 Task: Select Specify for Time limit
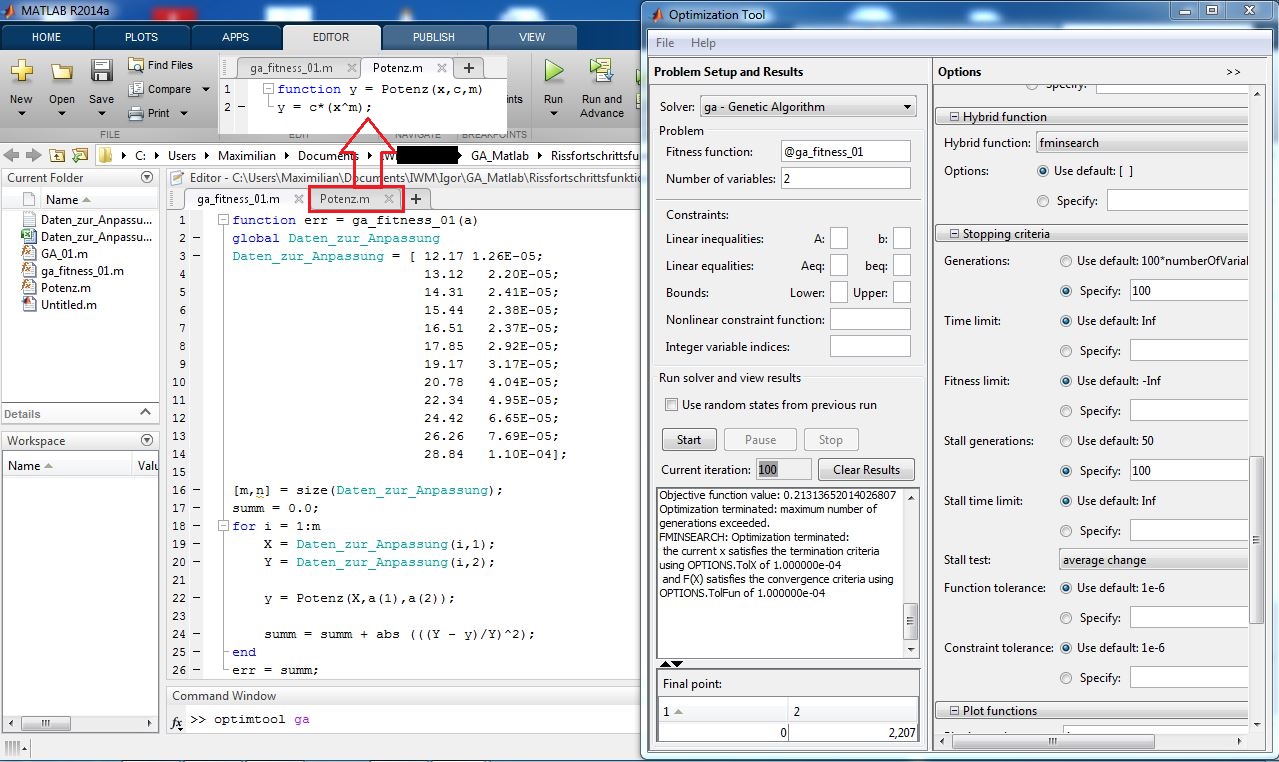[1066, 351]
